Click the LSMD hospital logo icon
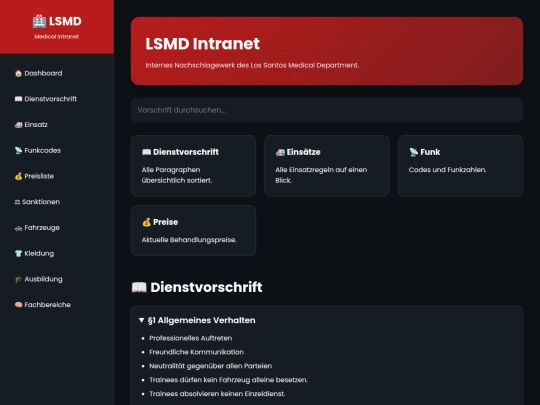This screenshot has height=405, width=540. tap(39, 21)
